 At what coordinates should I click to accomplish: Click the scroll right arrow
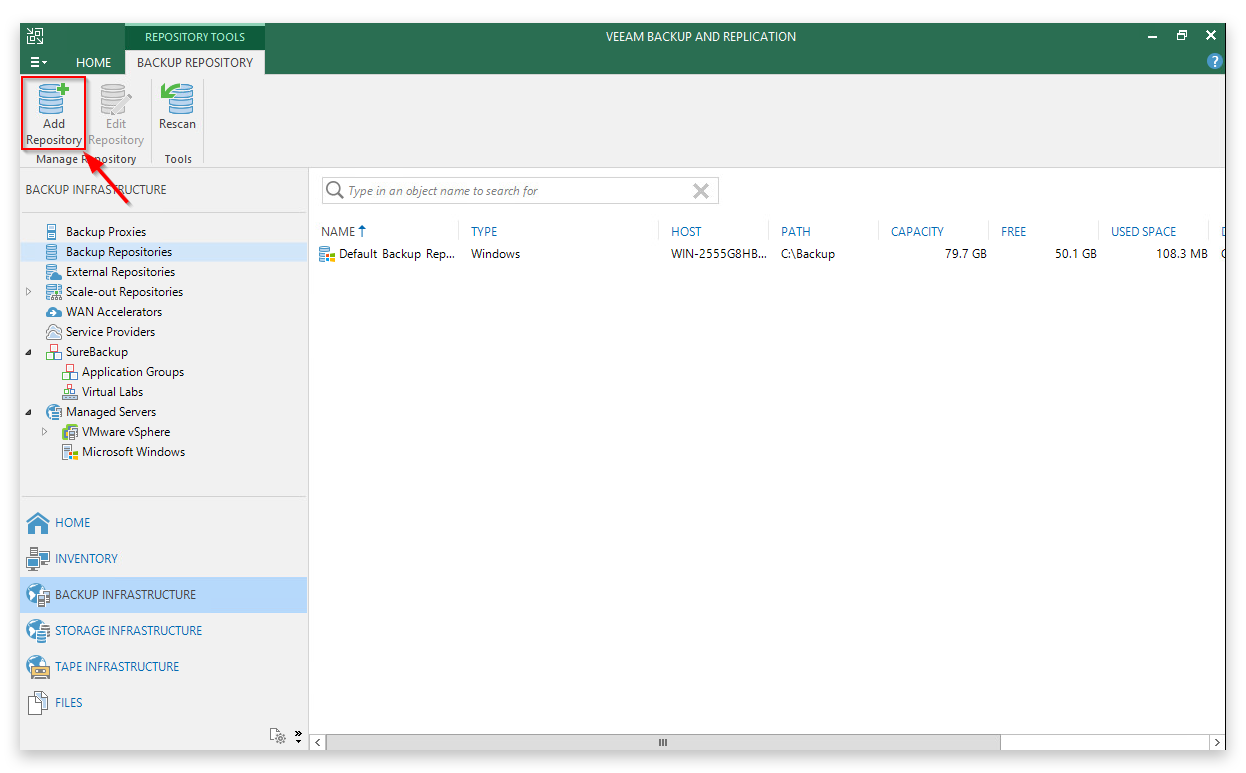point(1217,743)
